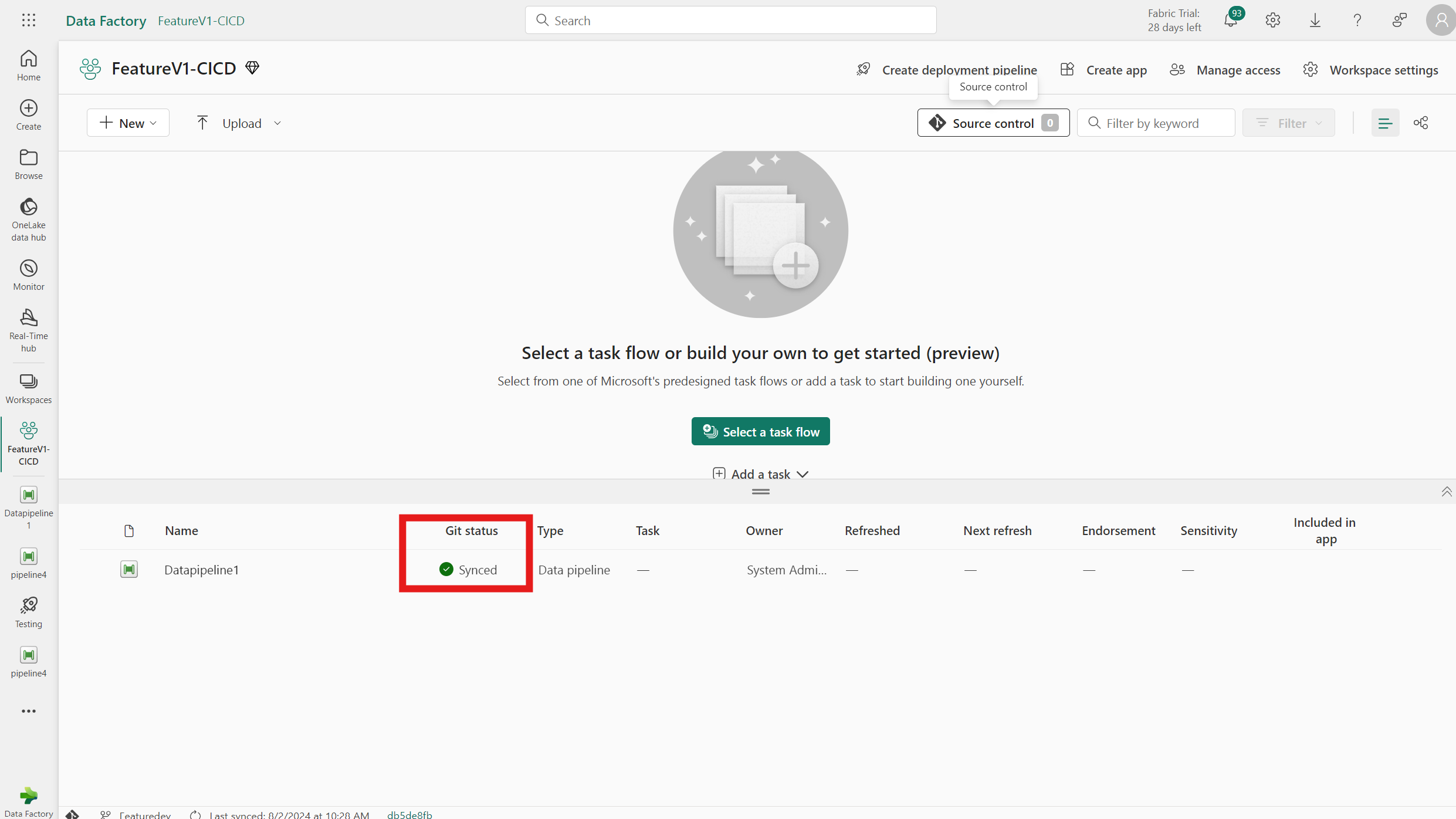Image resolution: width=1456 pixels, height=819 pixels.
Task: Sort by Refreshed column header
Action: coord(872,530)
